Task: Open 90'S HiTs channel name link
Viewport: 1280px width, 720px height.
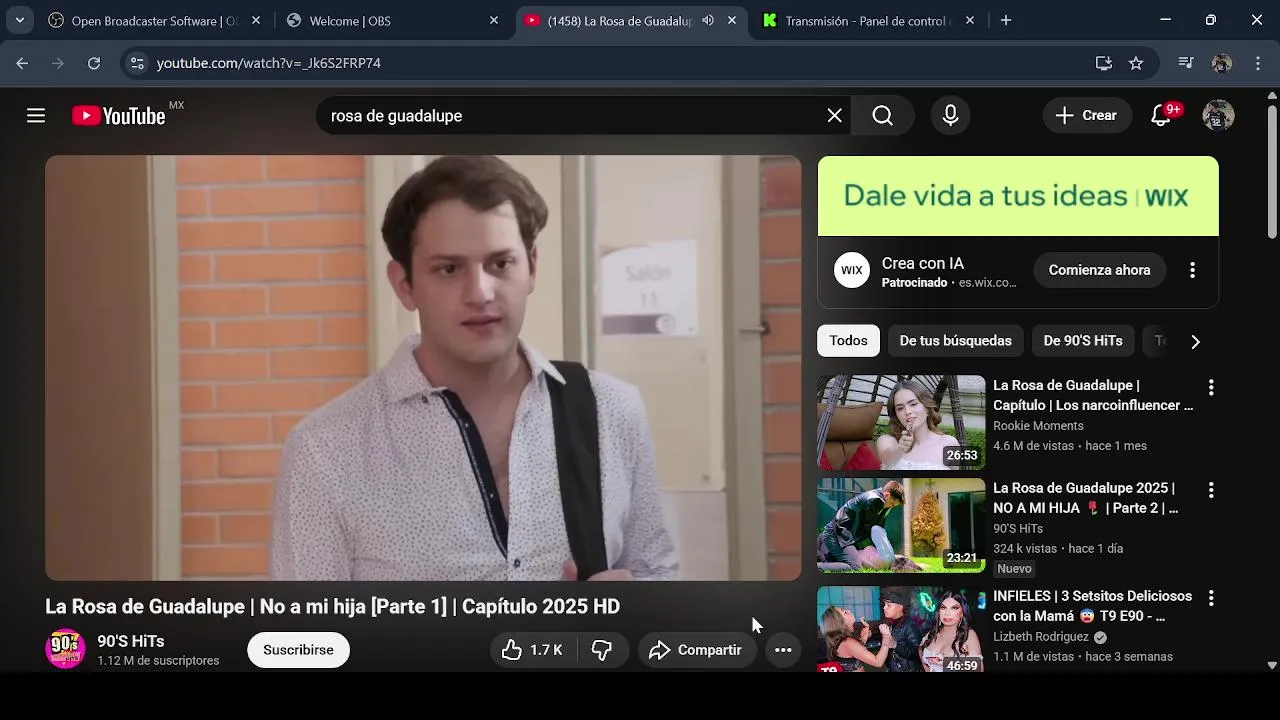Action: 131,641
